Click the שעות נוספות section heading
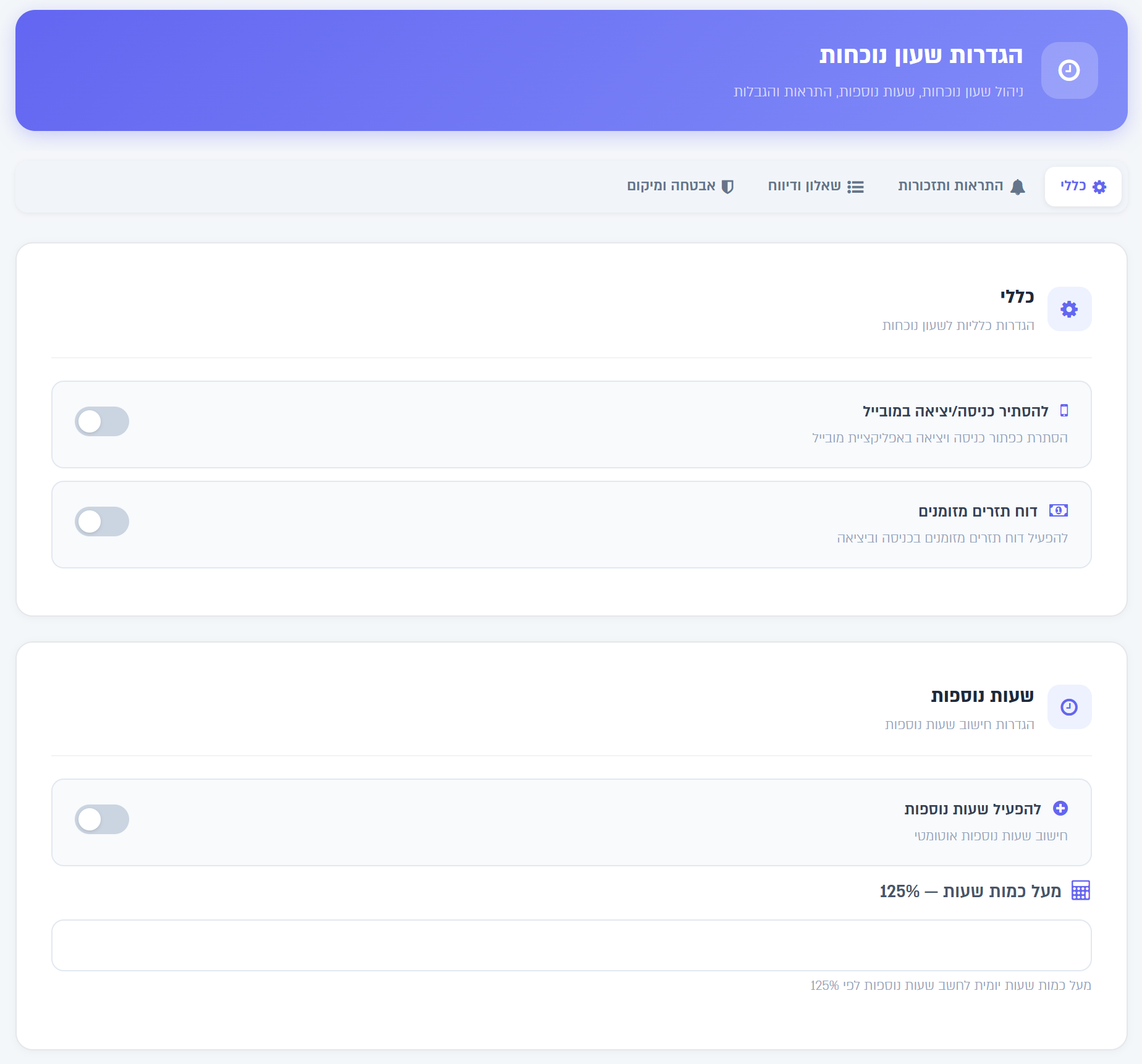This screenshot has width=1142, height=1064. click(982, 696)
